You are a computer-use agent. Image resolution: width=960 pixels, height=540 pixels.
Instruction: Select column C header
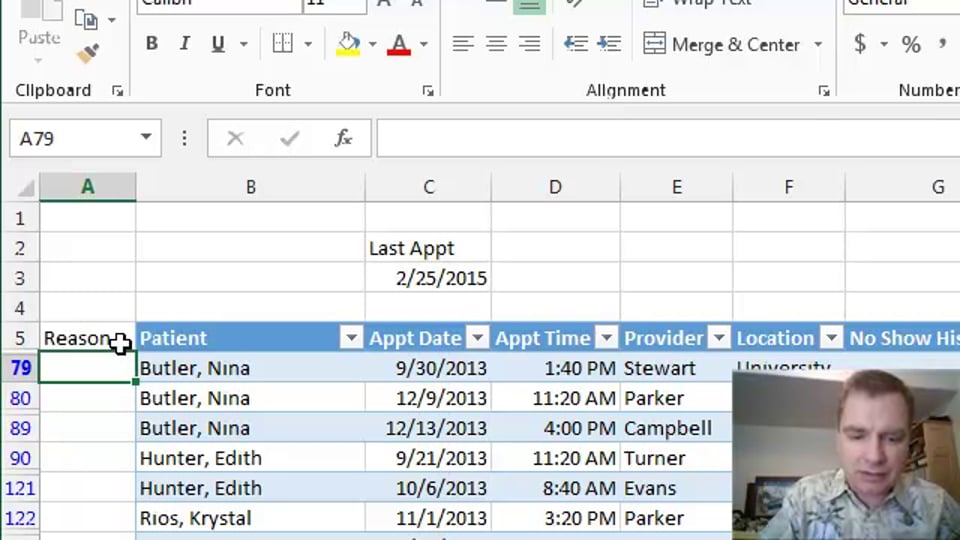pos(429,187)
